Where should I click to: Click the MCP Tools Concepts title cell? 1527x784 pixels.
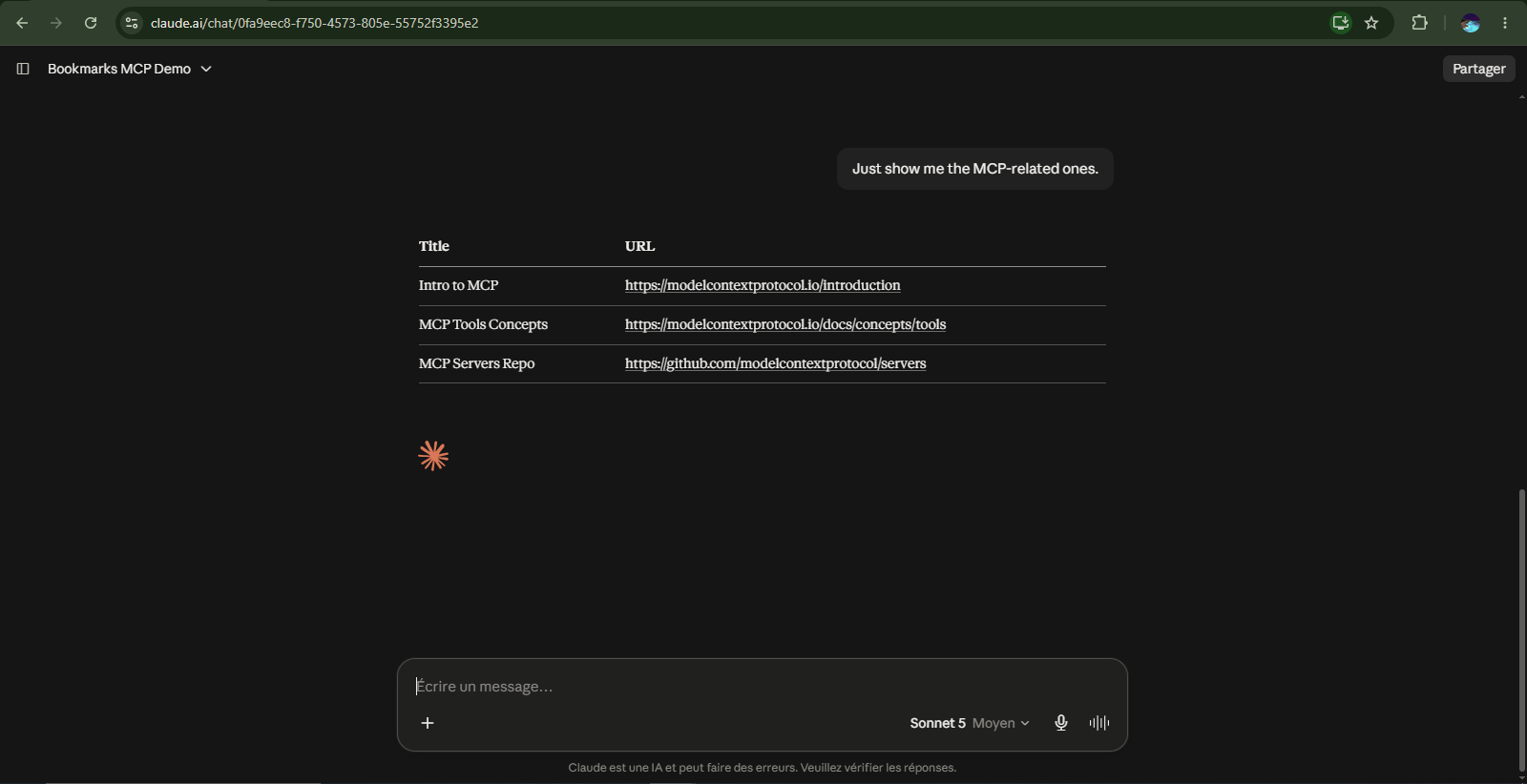pos(483,324)
